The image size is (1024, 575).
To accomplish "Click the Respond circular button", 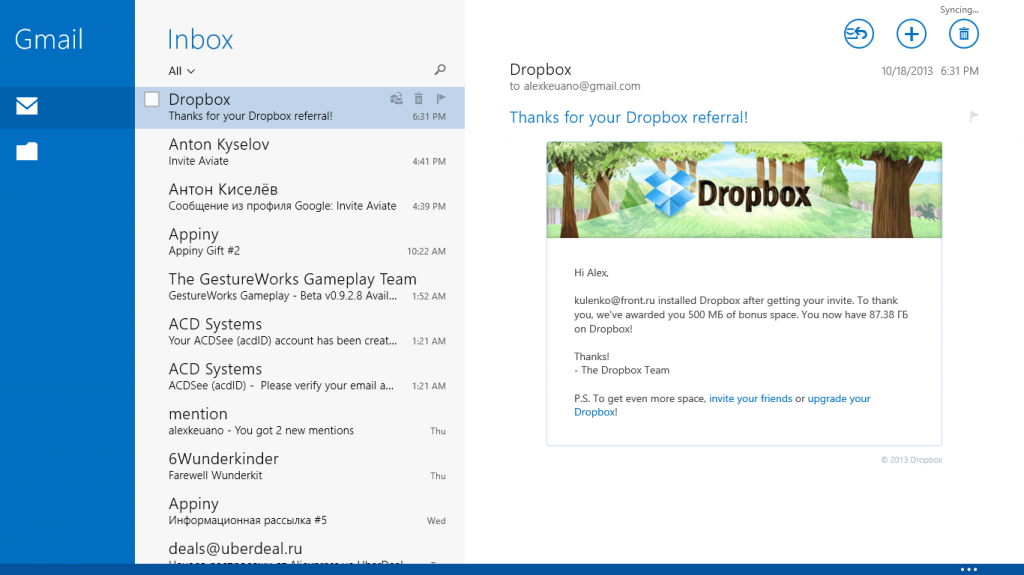I will click(x=859, y=34).
